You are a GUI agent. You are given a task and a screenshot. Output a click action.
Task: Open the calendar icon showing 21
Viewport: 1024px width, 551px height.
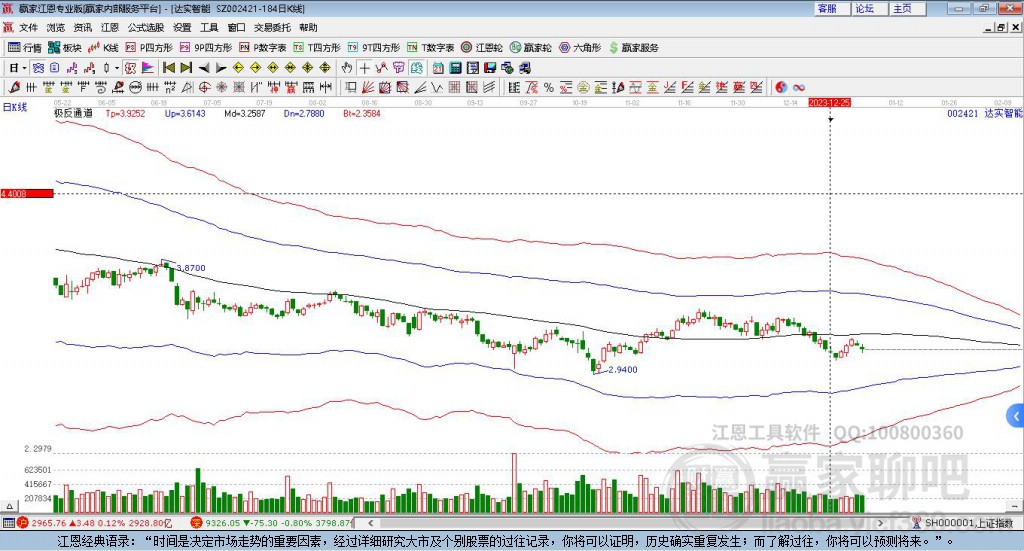pos(438,68)
